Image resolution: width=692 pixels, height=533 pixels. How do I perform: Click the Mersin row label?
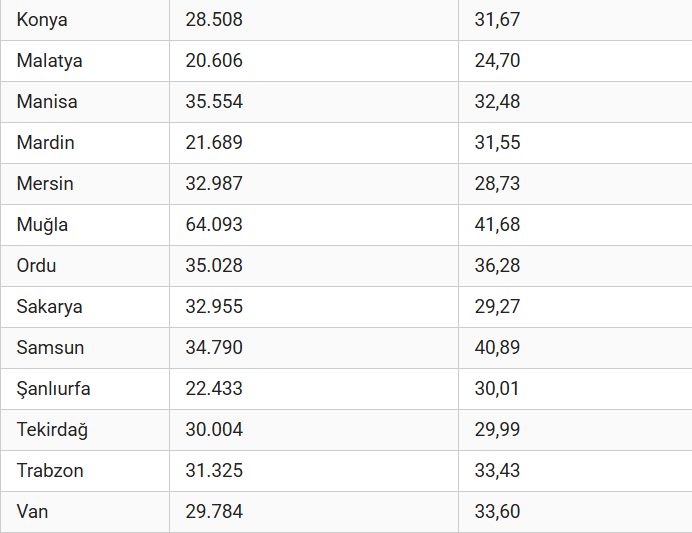(x=45, y=184)
